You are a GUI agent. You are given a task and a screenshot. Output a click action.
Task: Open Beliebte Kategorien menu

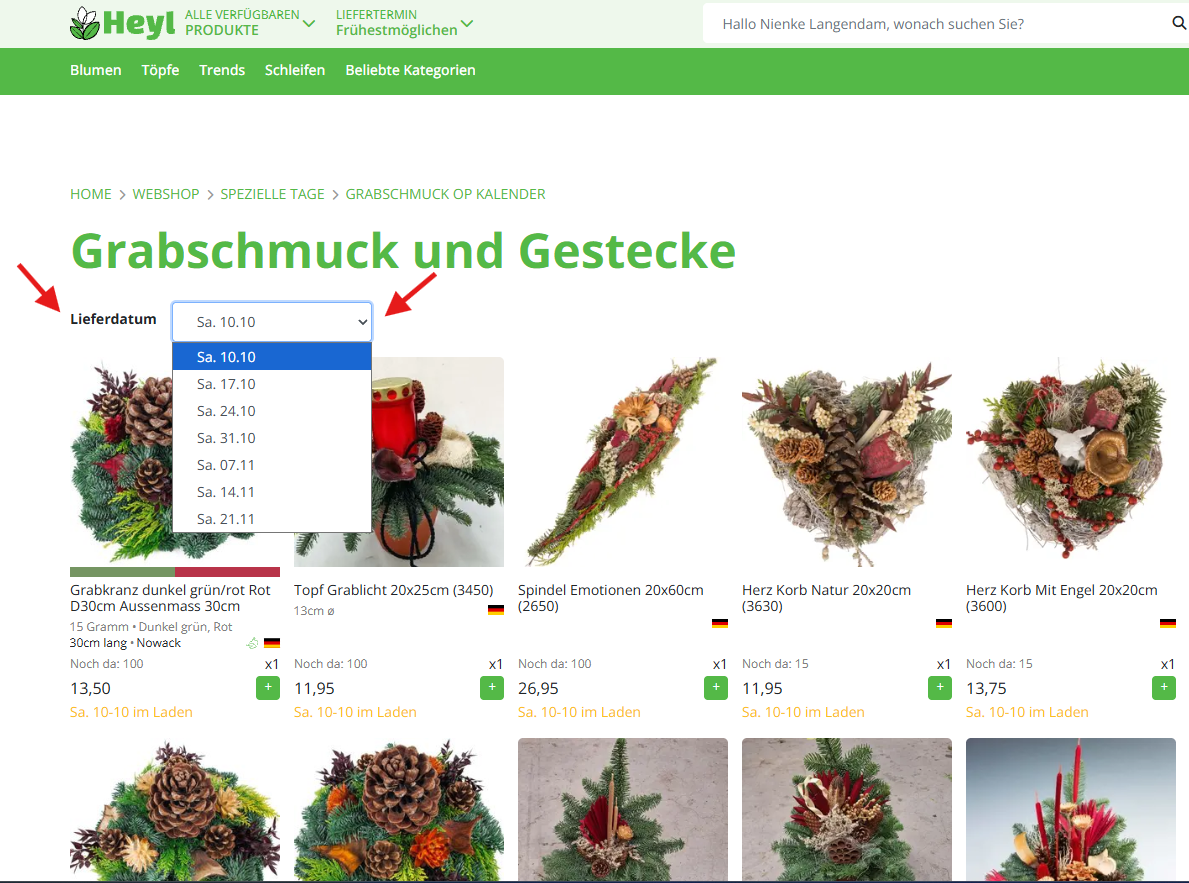(x=410, y=70)
